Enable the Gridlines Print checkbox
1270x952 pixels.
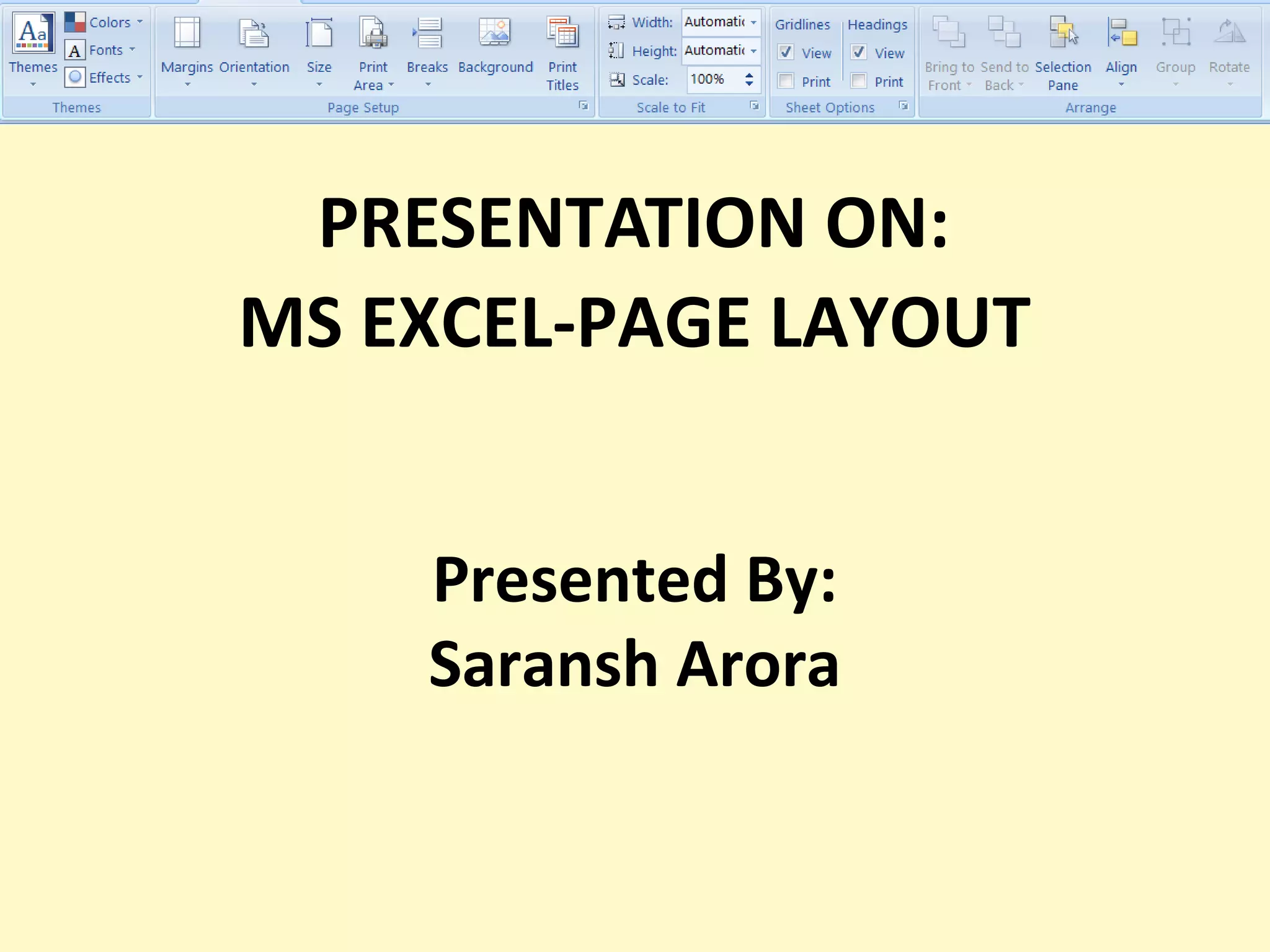point(786,81)
